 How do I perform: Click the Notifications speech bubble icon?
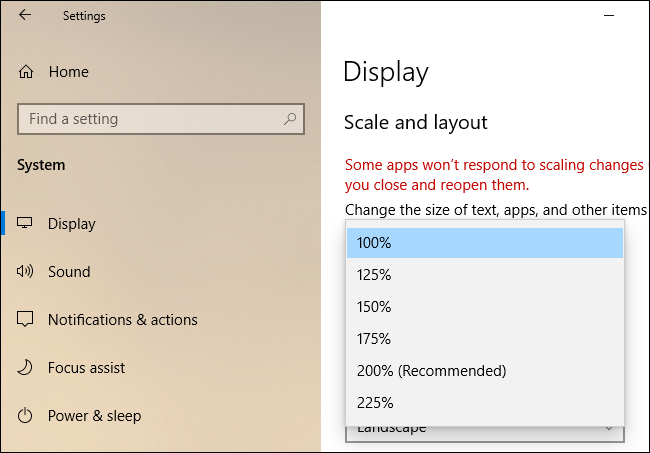coord(26,320)
